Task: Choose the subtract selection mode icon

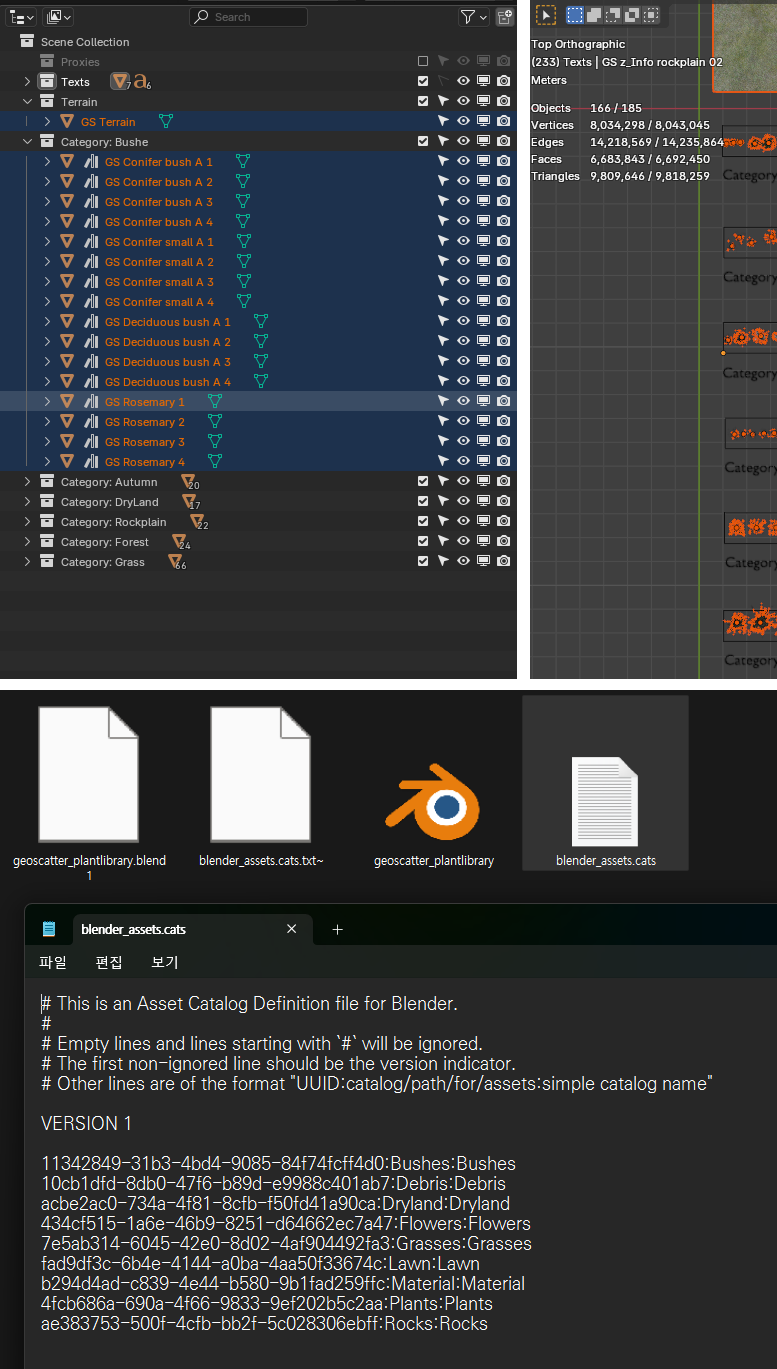Action: [x=613, y=14]
